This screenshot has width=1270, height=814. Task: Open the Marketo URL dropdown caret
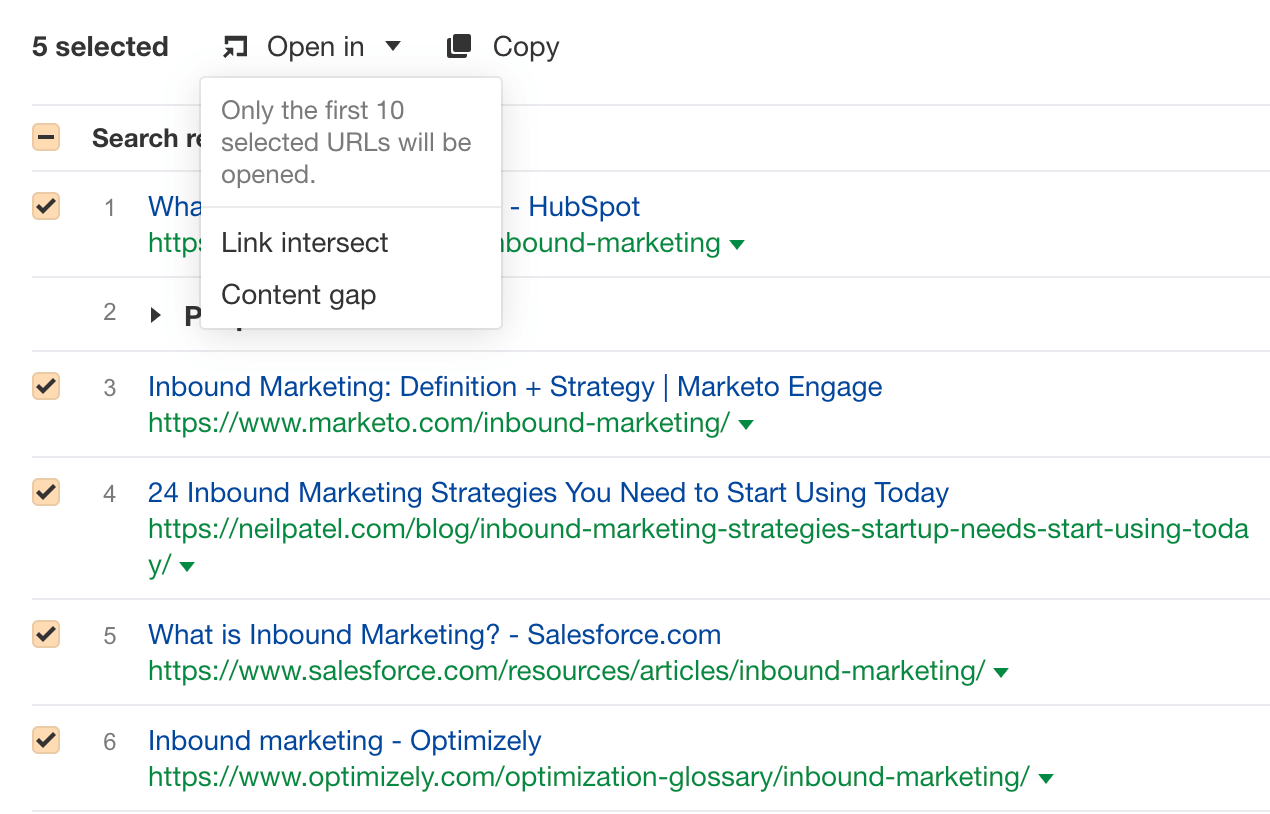(x=746, y=423)
